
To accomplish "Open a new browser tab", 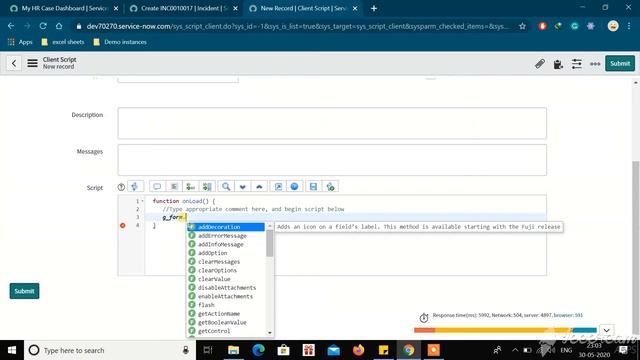I will pyautogui.click(x=373, y=8).
